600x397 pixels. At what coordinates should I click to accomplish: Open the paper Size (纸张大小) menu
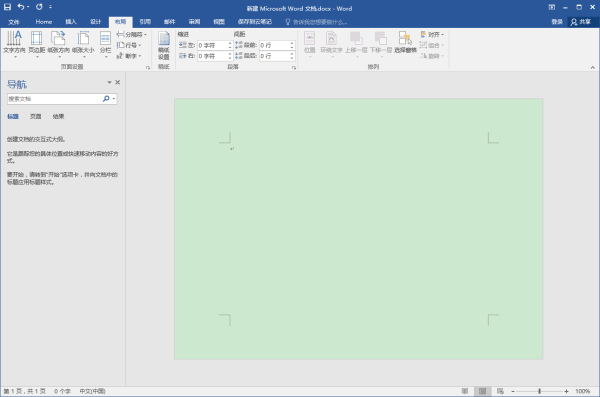click(83, 44)
